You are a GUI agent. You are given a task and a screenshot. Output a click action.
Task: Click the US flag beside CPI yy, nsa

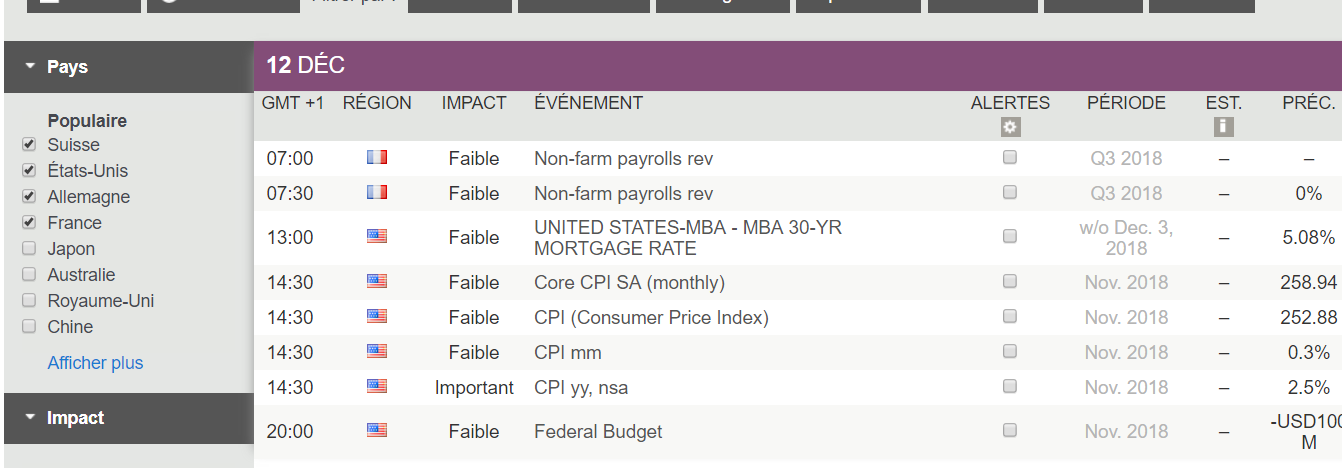(x=377, y=387)
